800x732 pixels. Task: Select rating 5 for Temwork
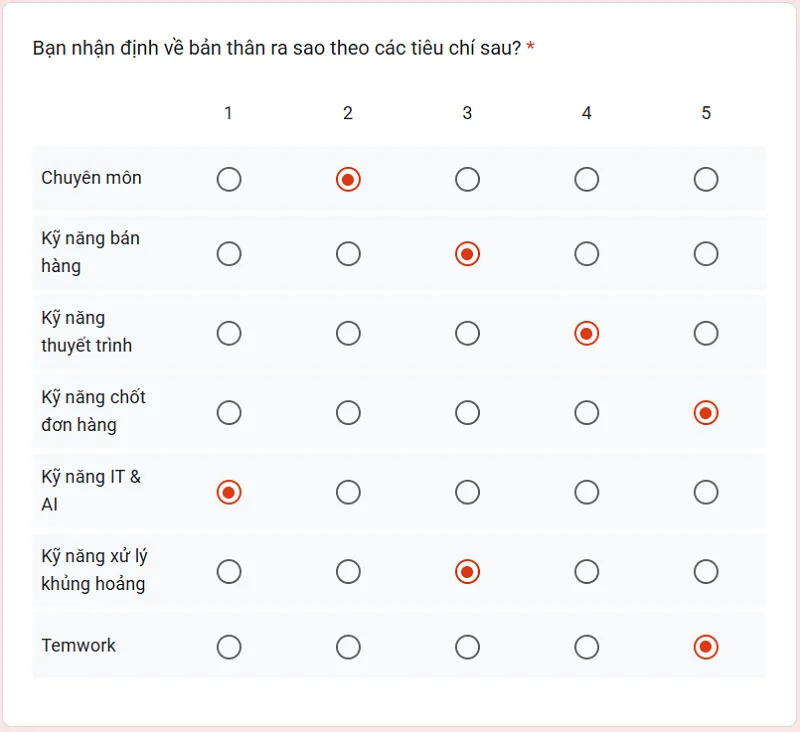706,647
